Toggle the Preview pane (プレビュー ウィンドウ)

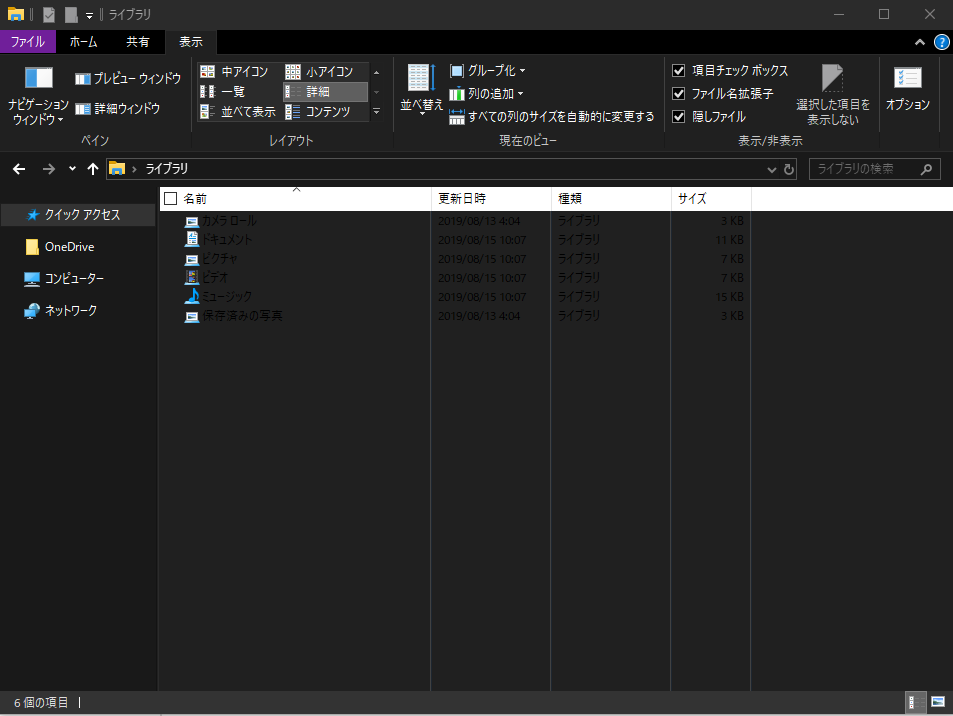pos(128,78)
